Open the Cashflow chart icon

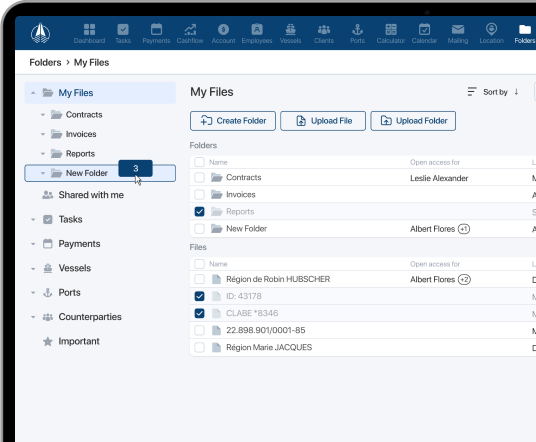pyautogui.click(x=190, y=30)
